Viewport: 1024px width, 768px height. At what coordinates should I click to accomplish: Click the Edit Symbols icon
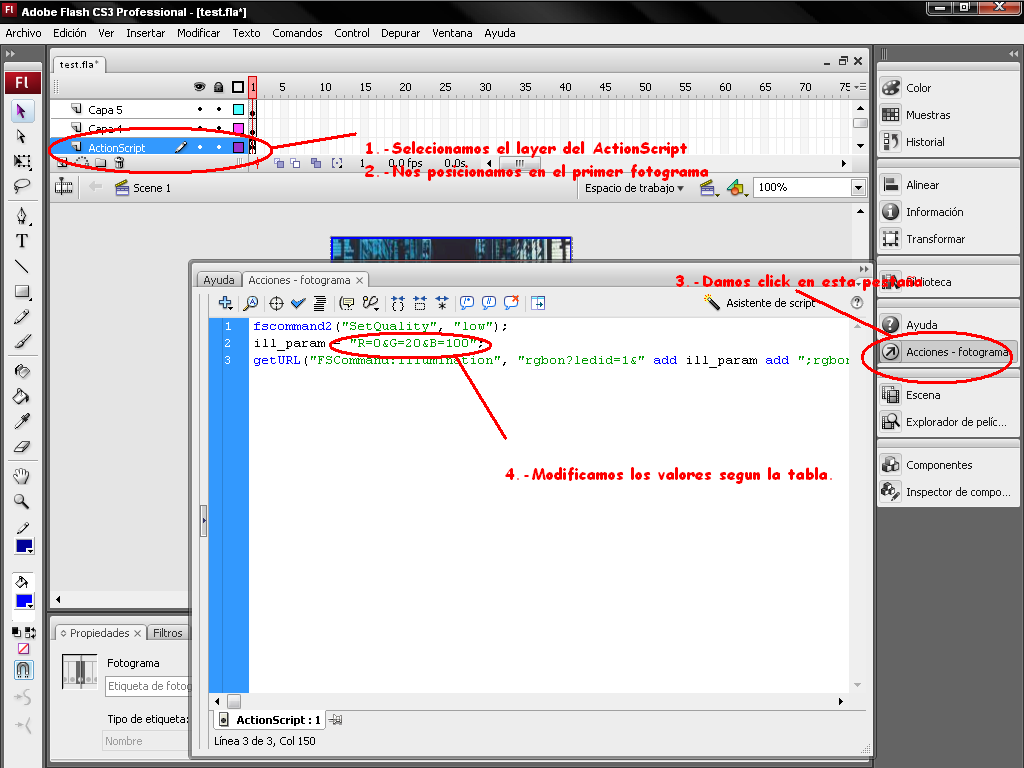737,188
